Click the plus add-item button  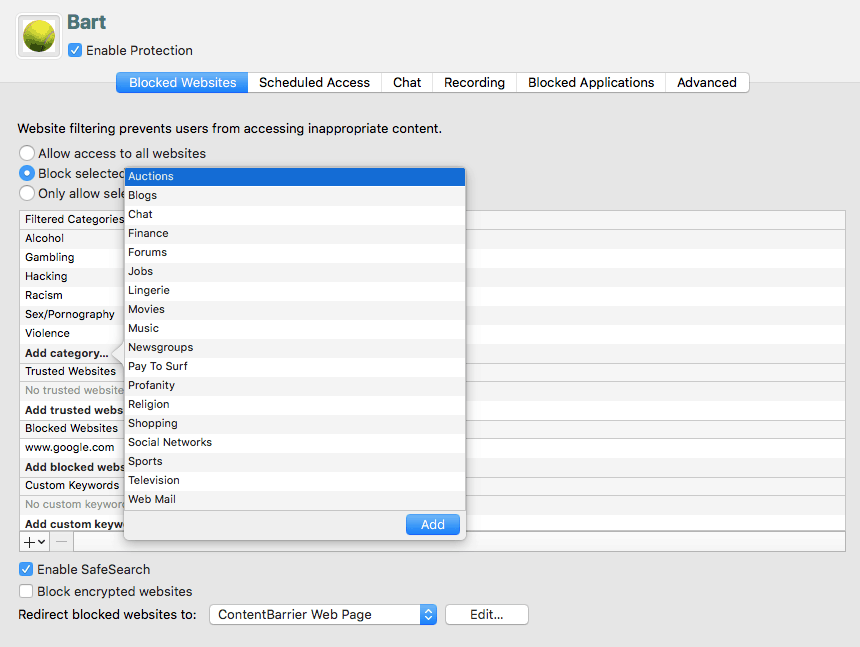click(34, 541)
